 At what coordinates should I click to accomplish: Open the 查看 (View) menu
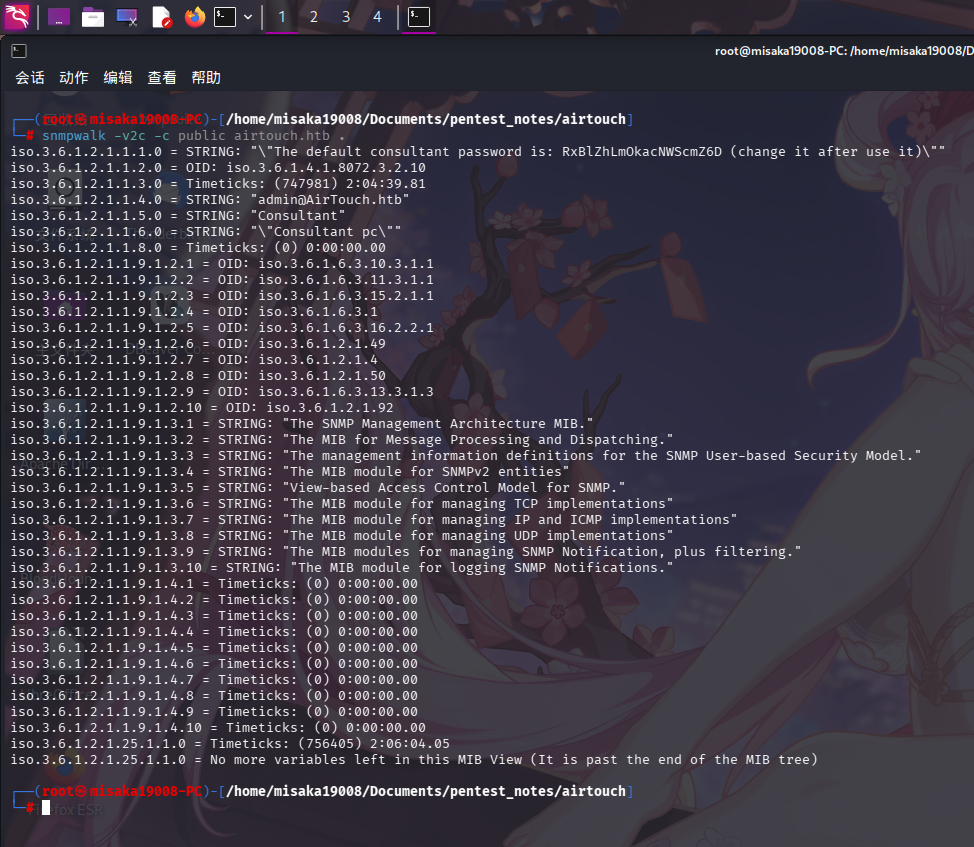click(162, 78)
